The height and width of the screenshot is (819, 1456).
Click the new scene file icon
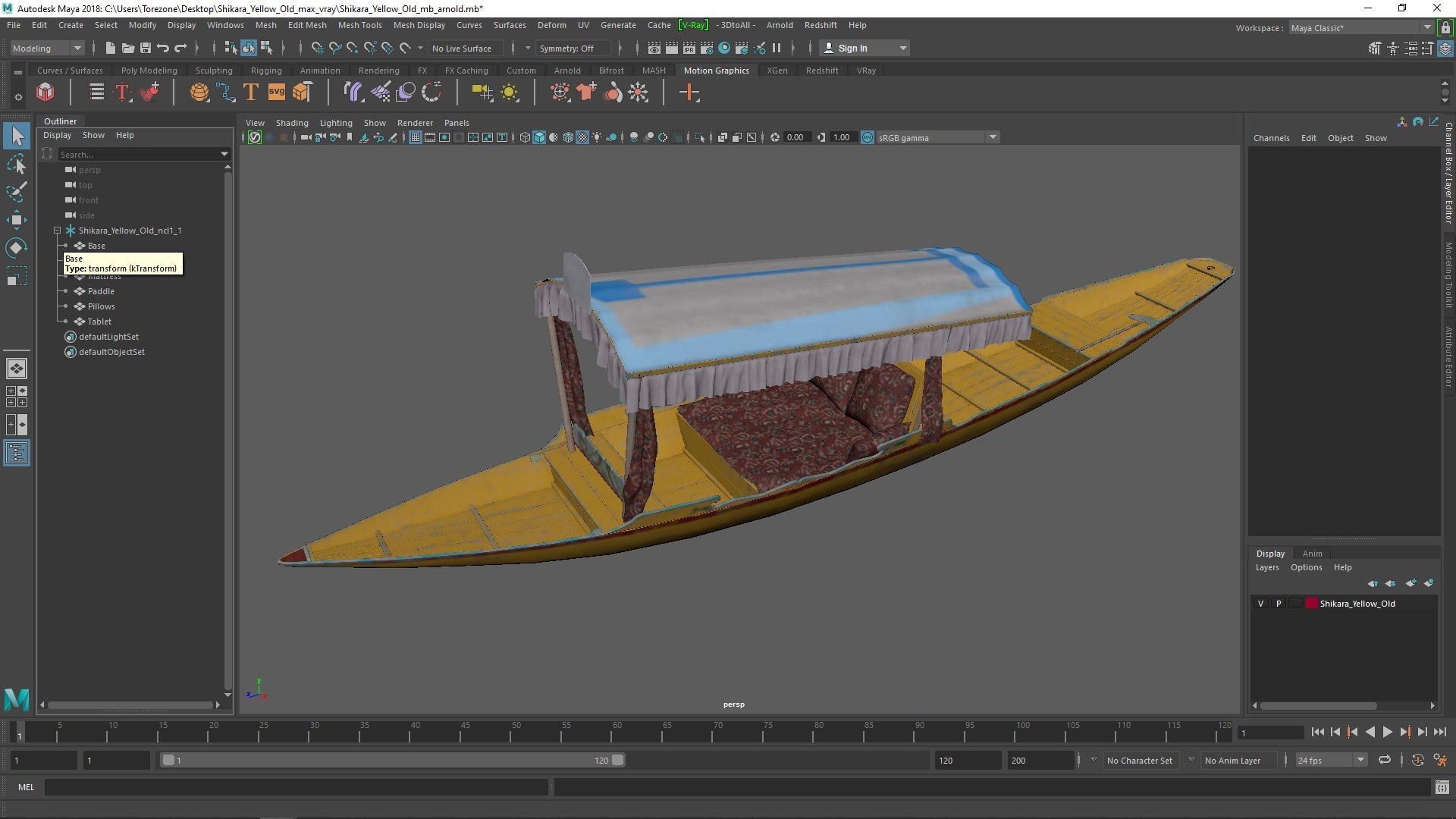click(110, 48)
